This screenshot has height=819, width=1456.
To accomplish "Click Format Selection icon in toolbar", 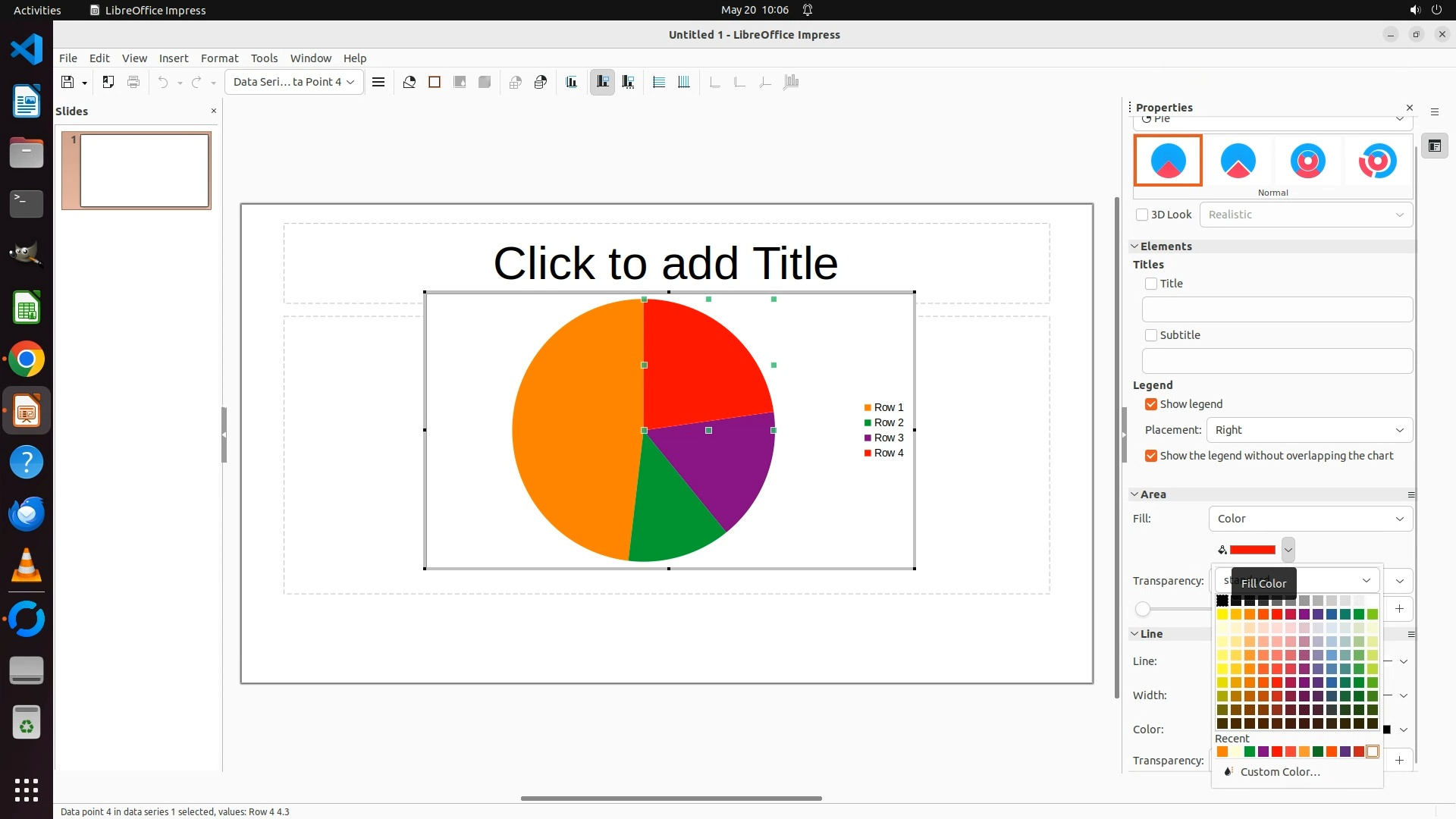I will (378, 82).
